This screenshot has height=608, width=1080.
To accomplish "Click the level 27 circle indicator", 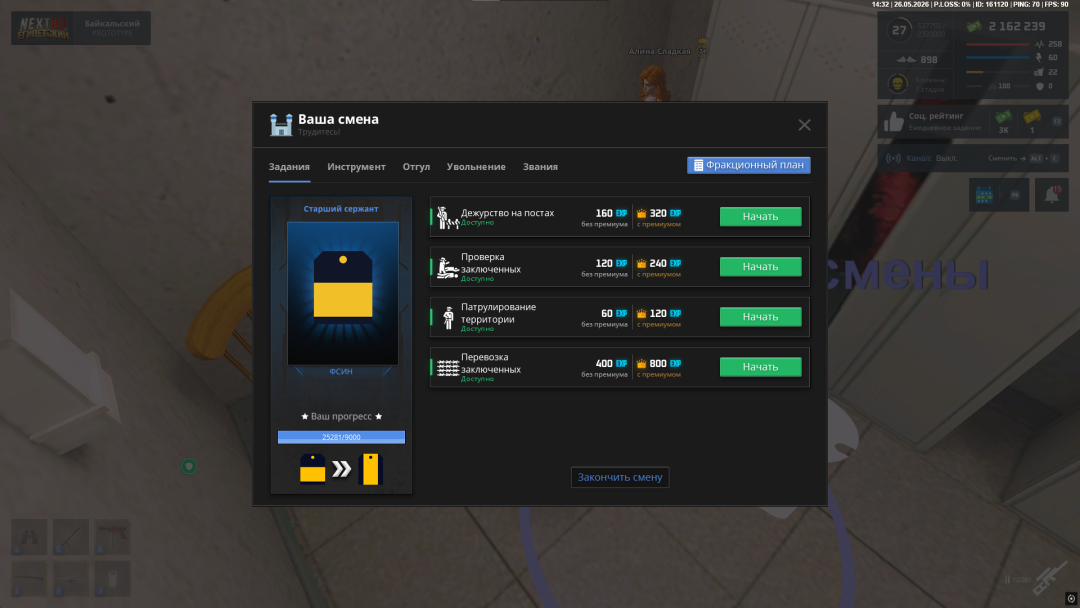I will (x=899, y=30).
